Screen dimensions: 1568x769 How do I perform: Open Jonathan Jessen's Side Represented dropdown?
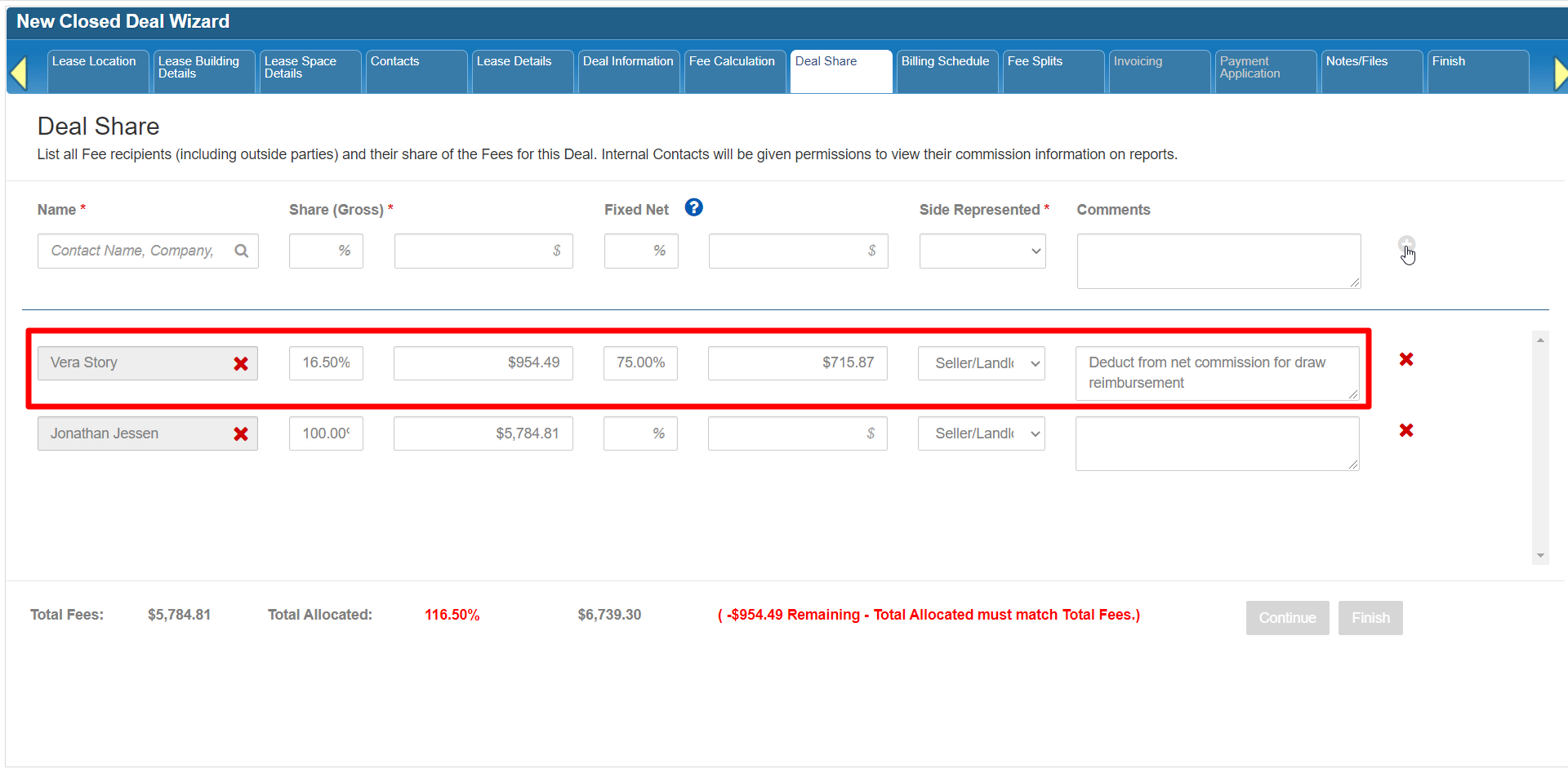981,433
